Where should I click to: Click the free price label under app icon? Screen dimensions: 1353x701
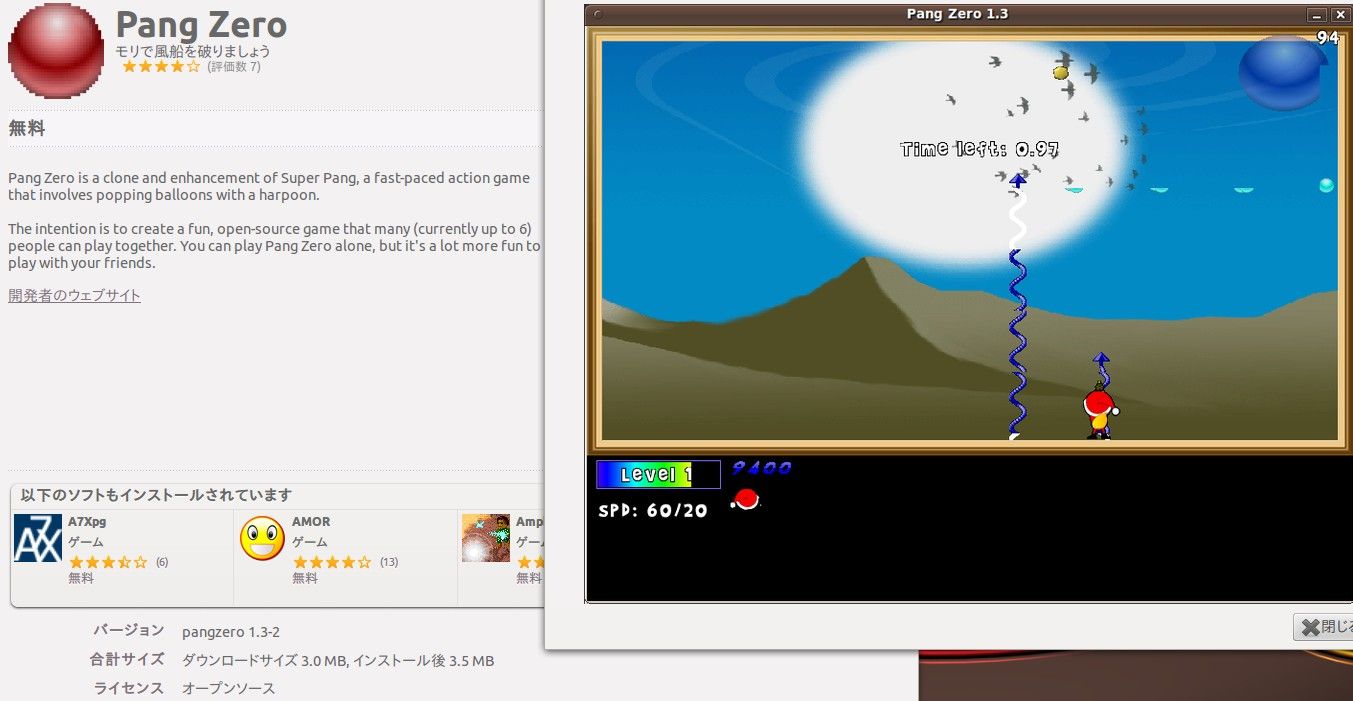click(x=27, y=128)
